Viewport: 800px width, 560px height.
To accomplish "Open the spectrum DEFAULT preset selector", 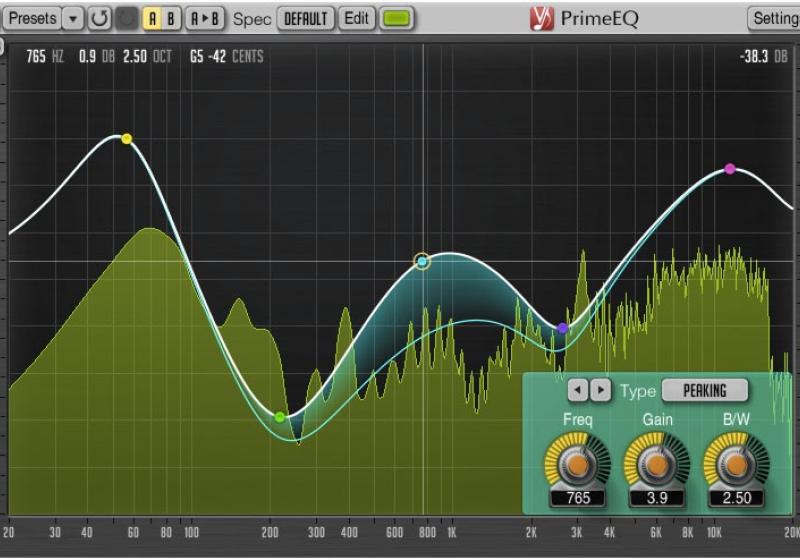I will (306, 18).
